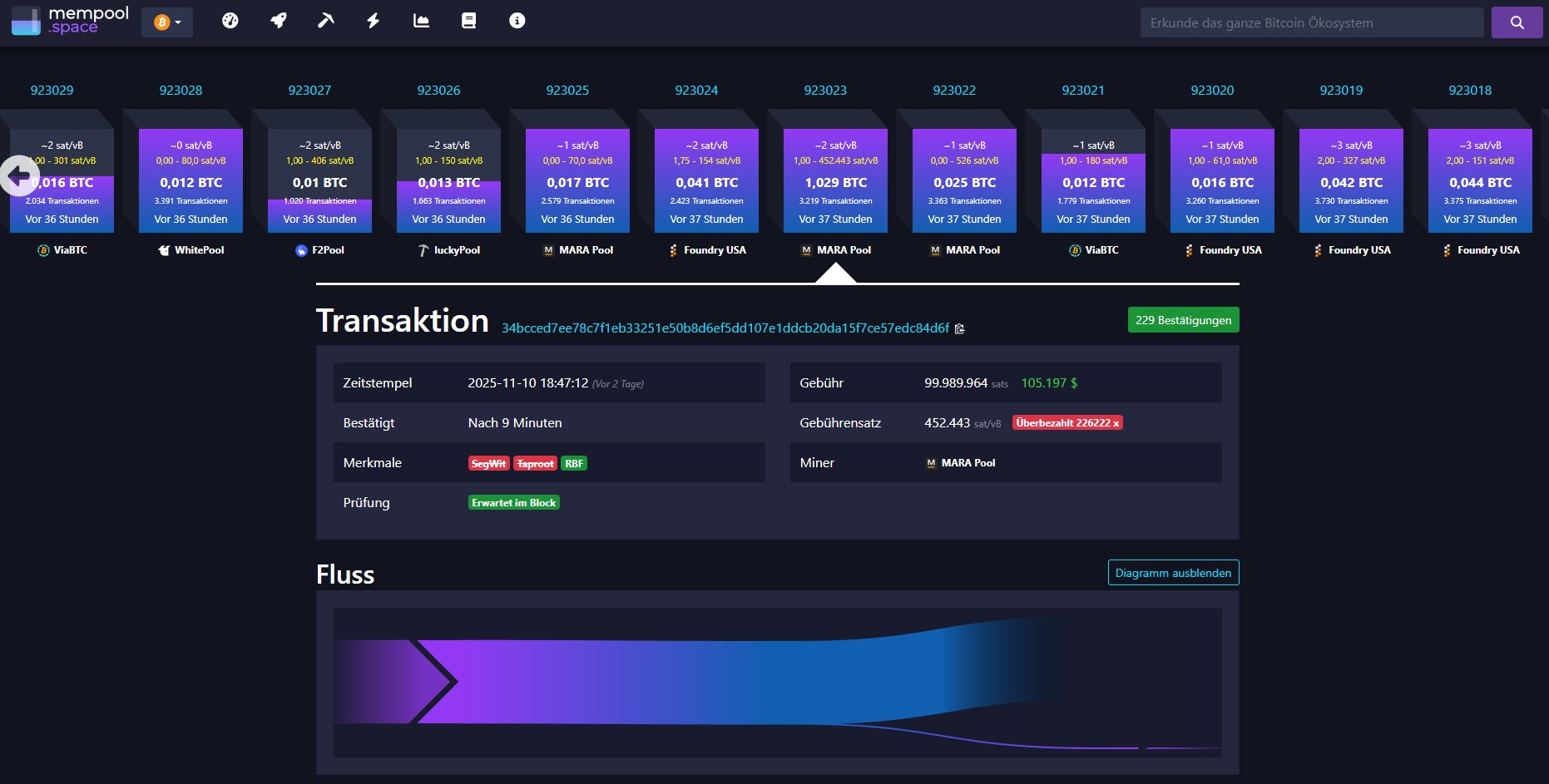Toggle Diagramm ausblenden to hide flow

[x=1173, y=573]
